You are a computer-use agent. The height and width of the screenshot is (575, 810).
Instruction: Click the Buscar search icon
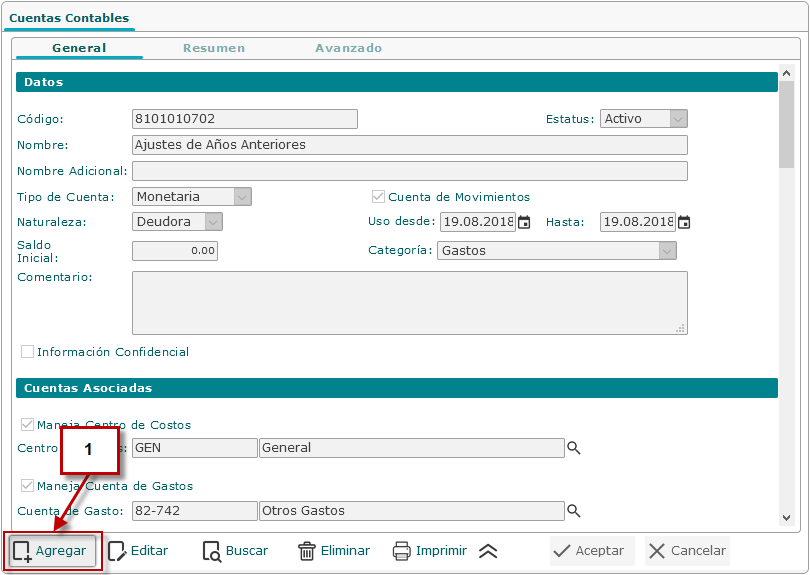(211, 551)
